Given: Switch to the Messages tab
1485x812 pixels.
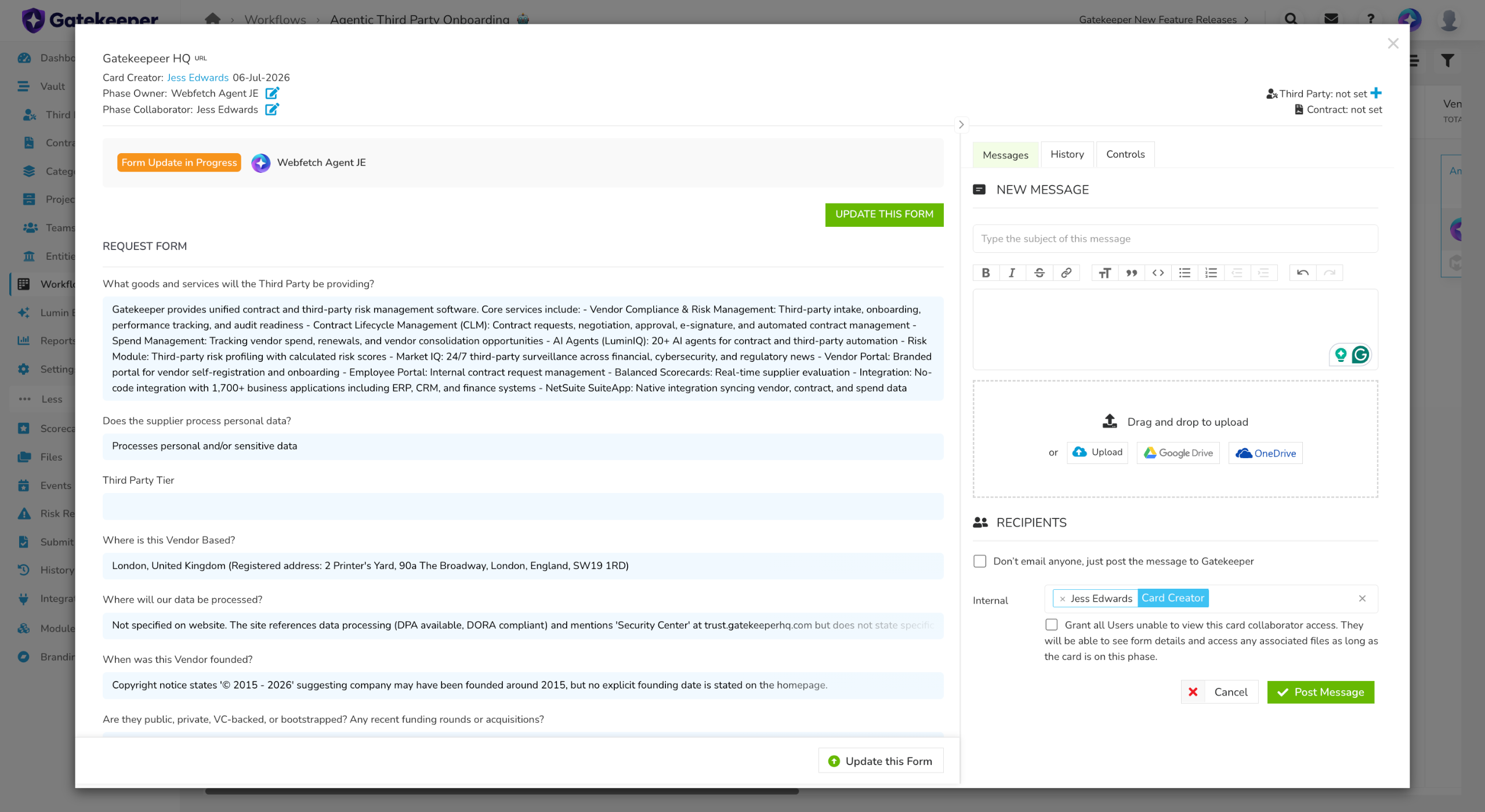Looking at the screenshot, I should [1005, 155].
